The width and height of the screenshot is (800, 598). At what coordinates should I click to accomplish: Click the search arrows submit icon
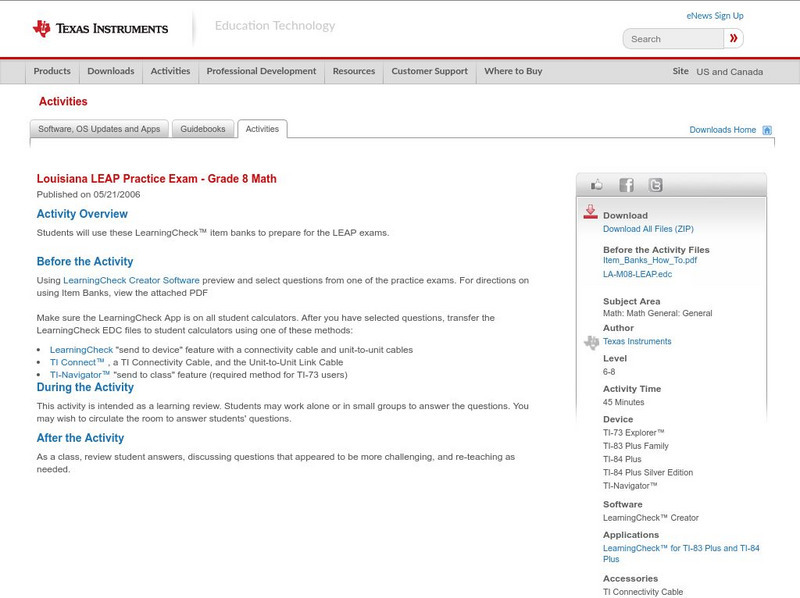coord(733,38)
